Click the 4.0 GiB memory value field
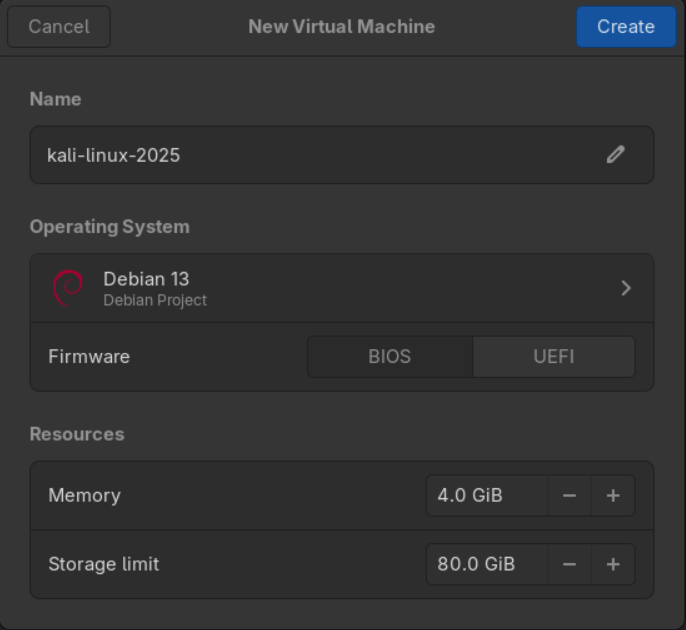This screenshot has height=630, width=686. point(486,496)
